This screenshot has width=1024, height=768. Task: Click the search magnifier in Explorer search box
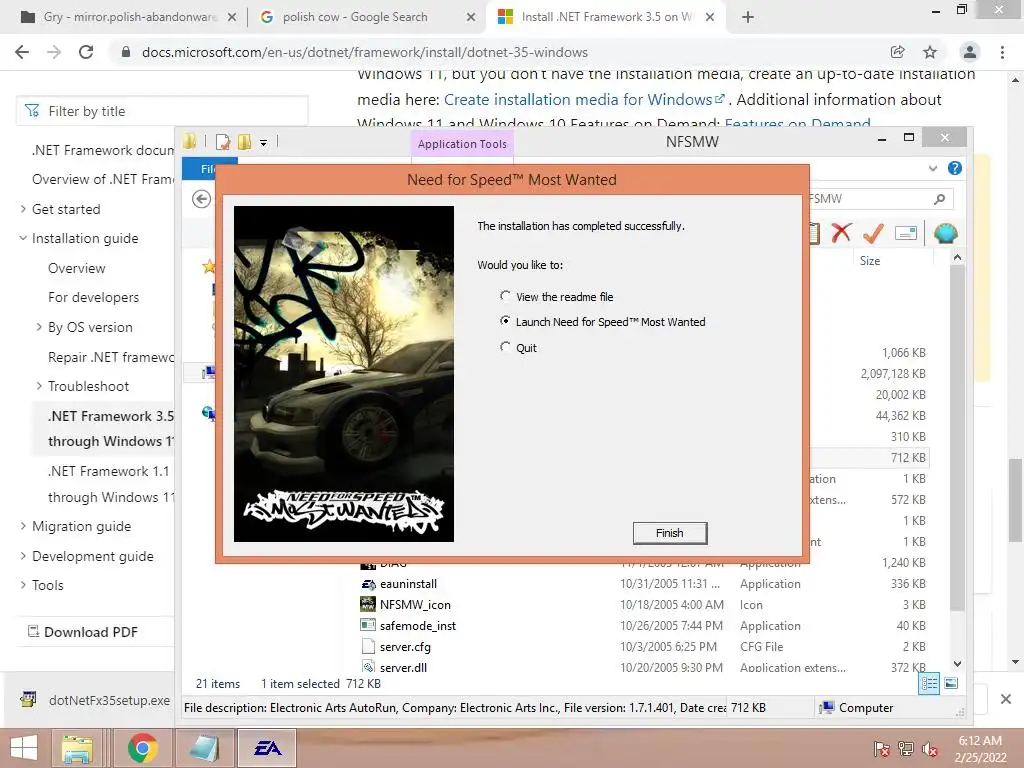[x=939, y=199]
